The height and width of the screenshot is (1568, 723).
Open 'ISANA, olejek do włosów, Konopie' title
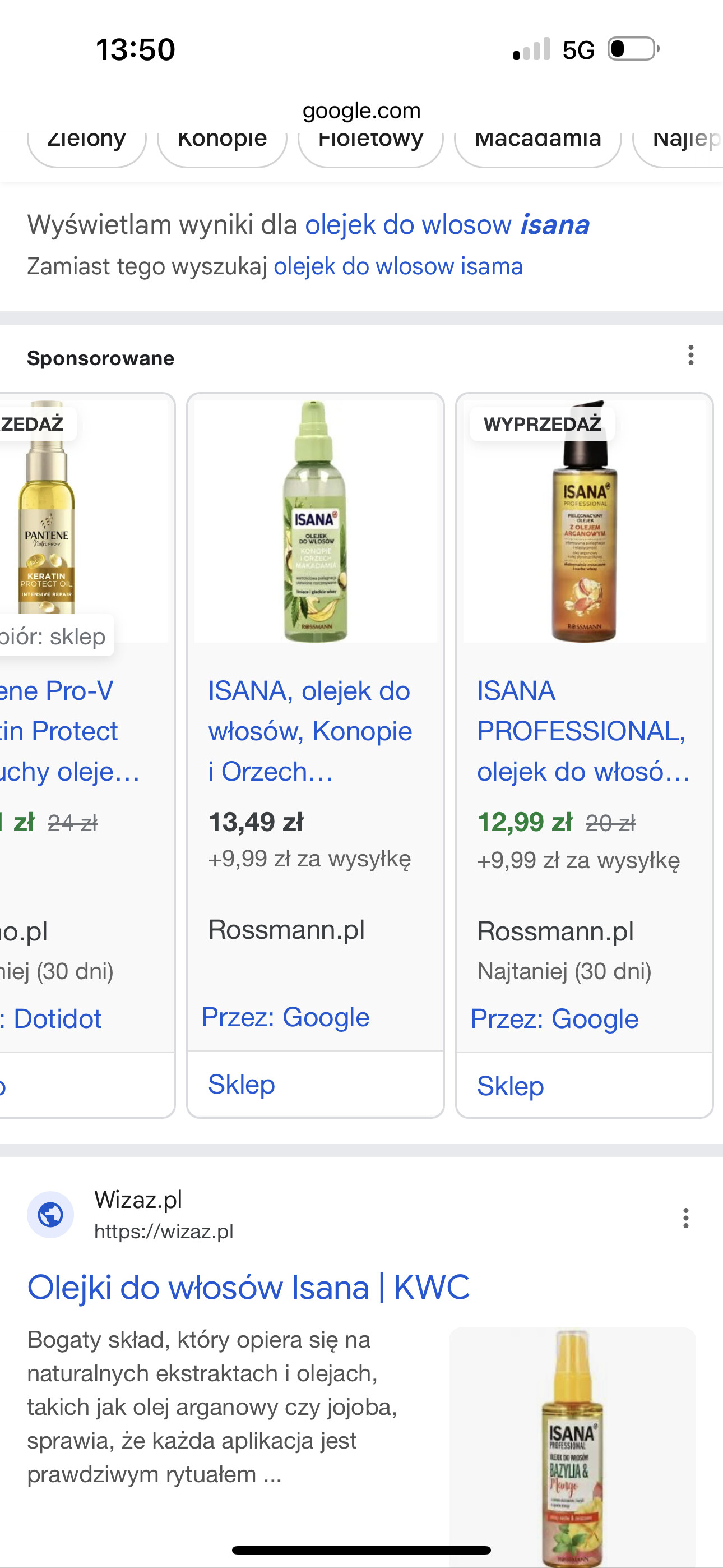[x=310, y=730]
